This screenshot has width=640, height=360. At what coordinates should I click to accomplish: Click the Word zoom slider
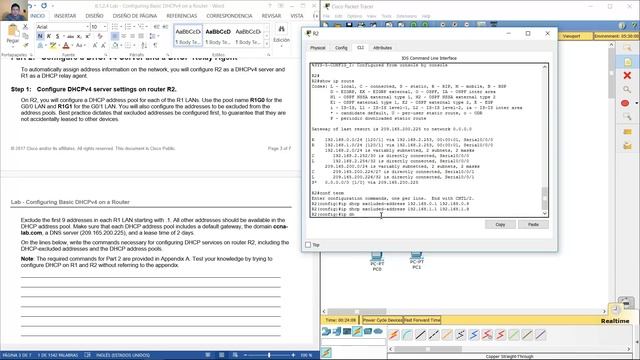click(x=269, y=356)
